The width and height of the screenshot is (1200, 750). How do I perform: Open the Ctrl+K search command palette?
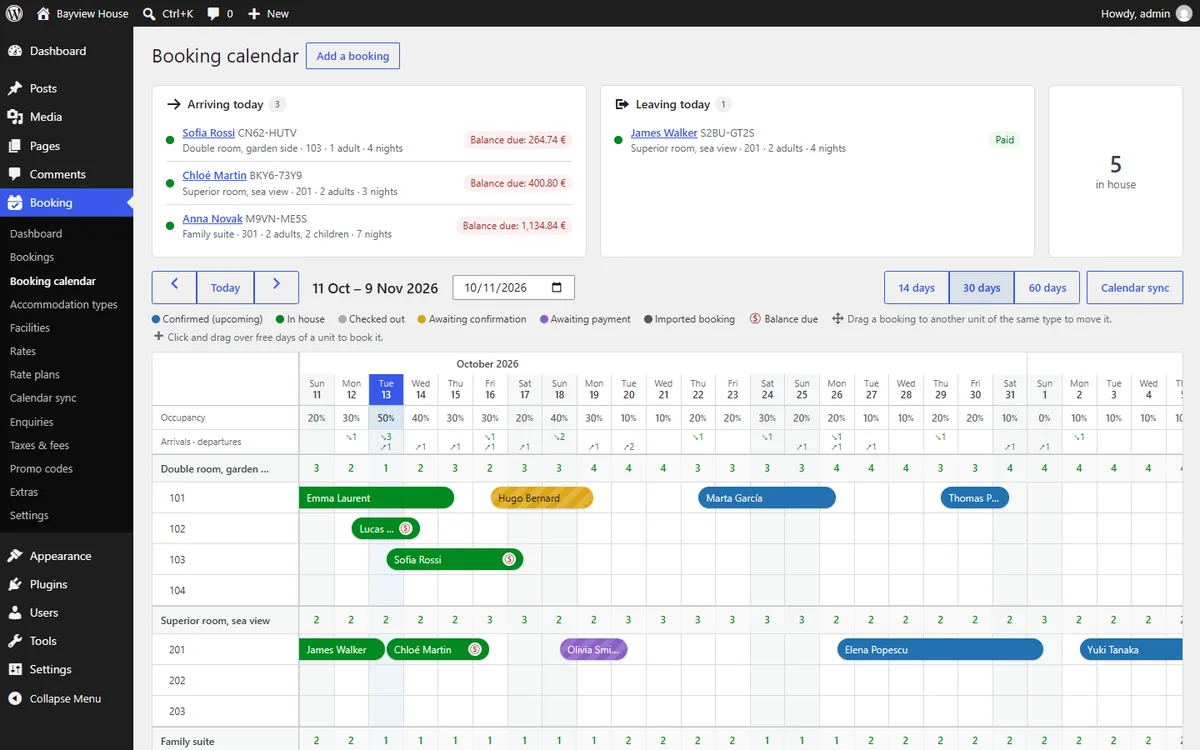[x=167, y=14]
